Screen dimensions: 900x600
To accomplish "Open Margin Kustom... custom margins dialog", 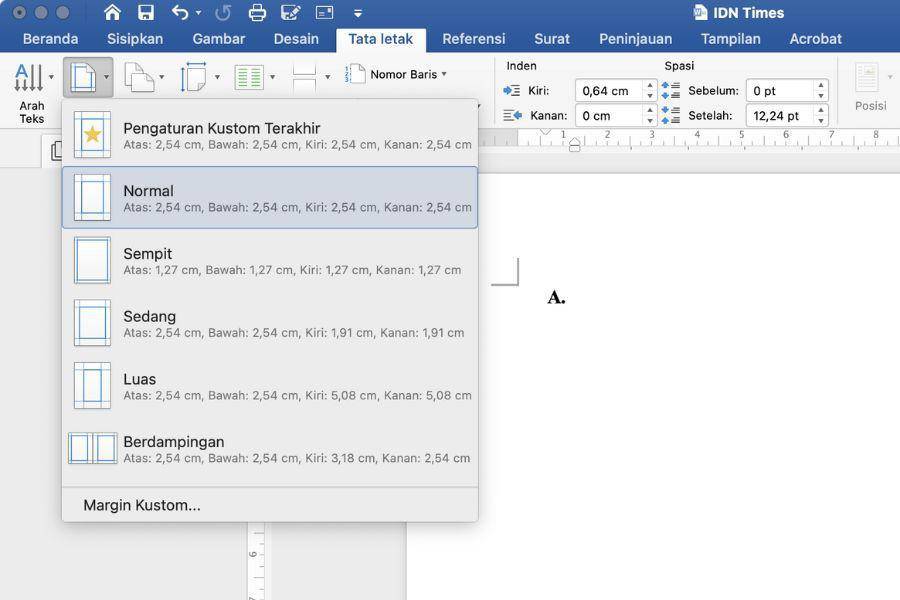I will click(x=270, y=505).
